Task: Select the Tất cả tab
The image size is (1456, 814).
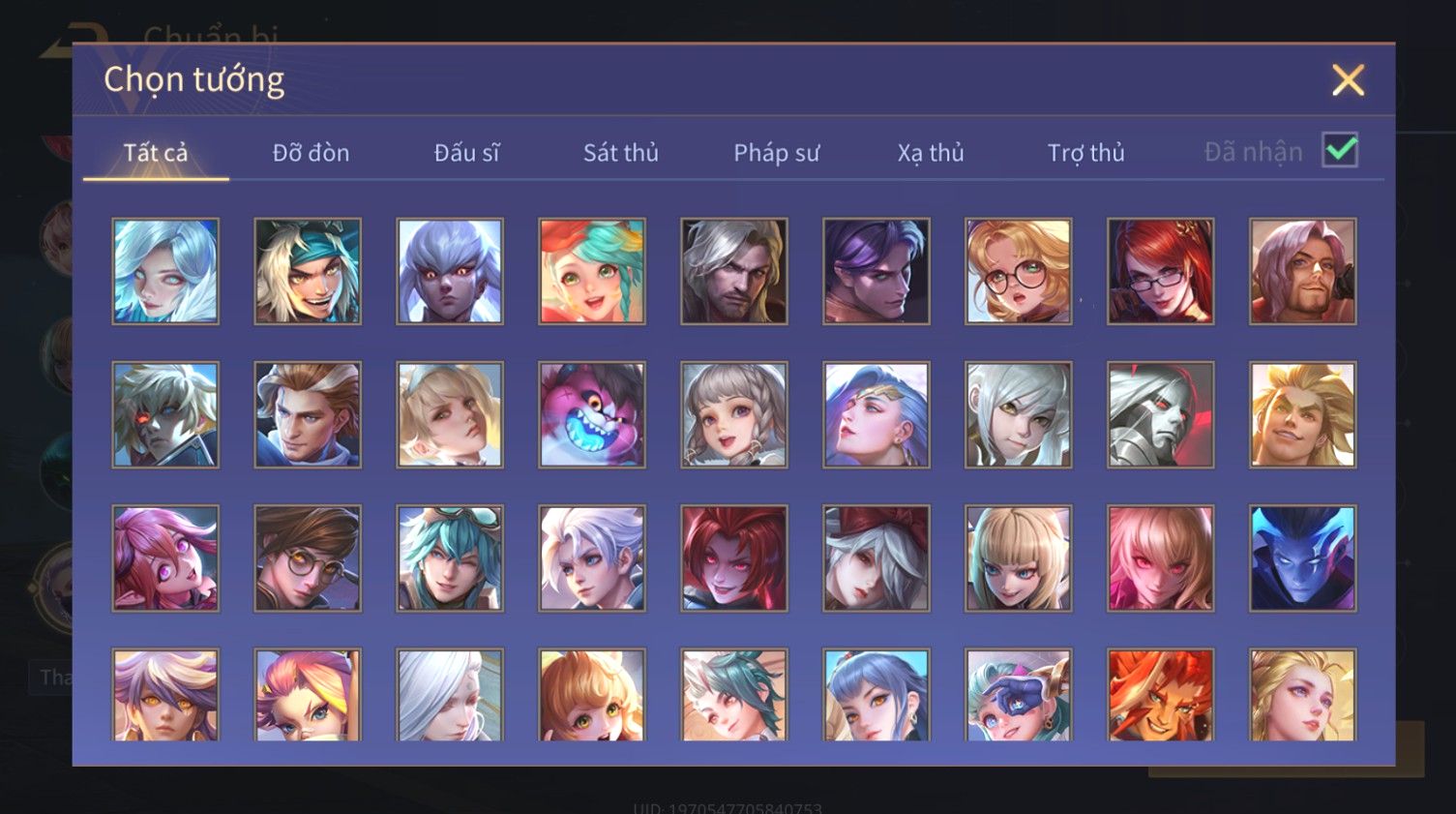Action: [x=156, y=153]
